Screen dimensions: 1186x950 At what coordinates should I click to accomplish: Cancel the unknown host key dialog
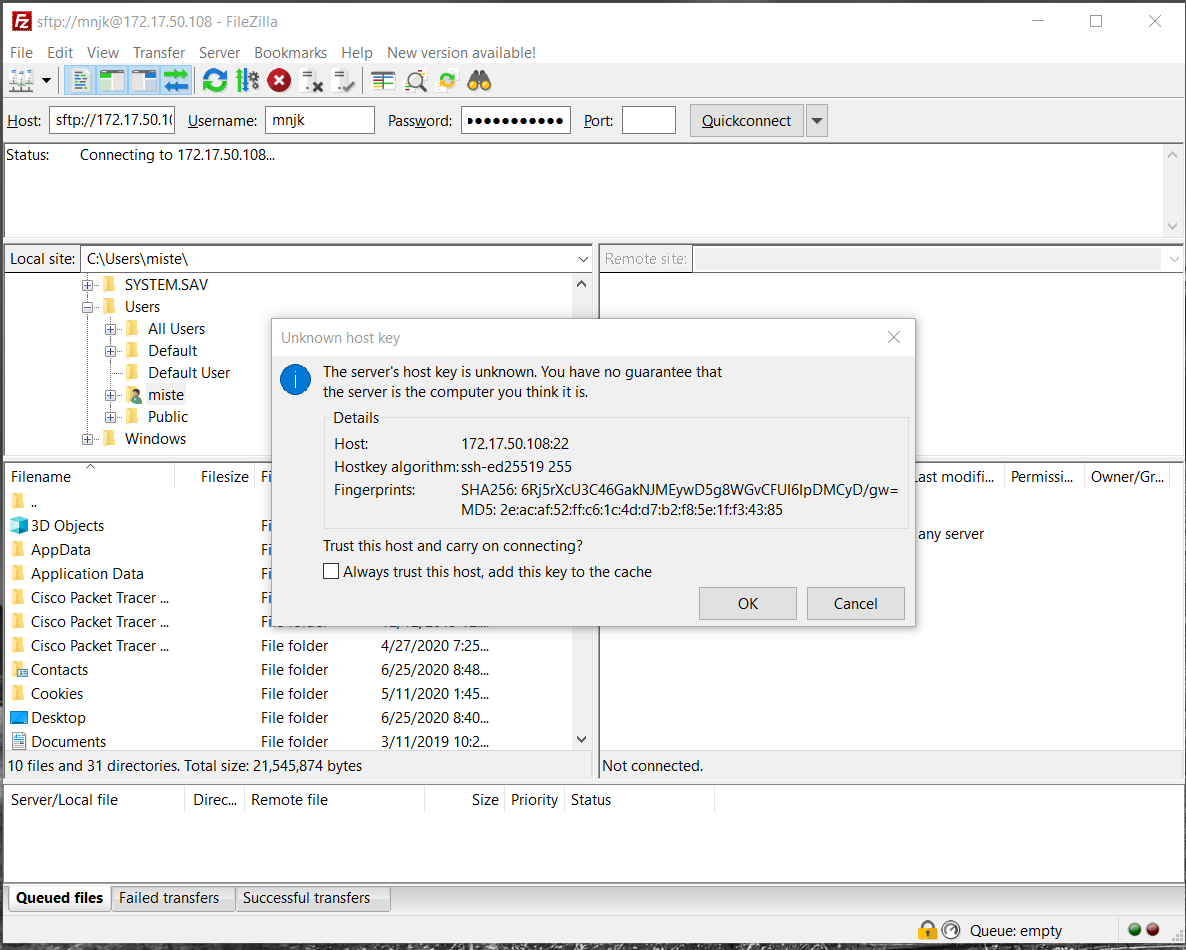click(855, 604)
